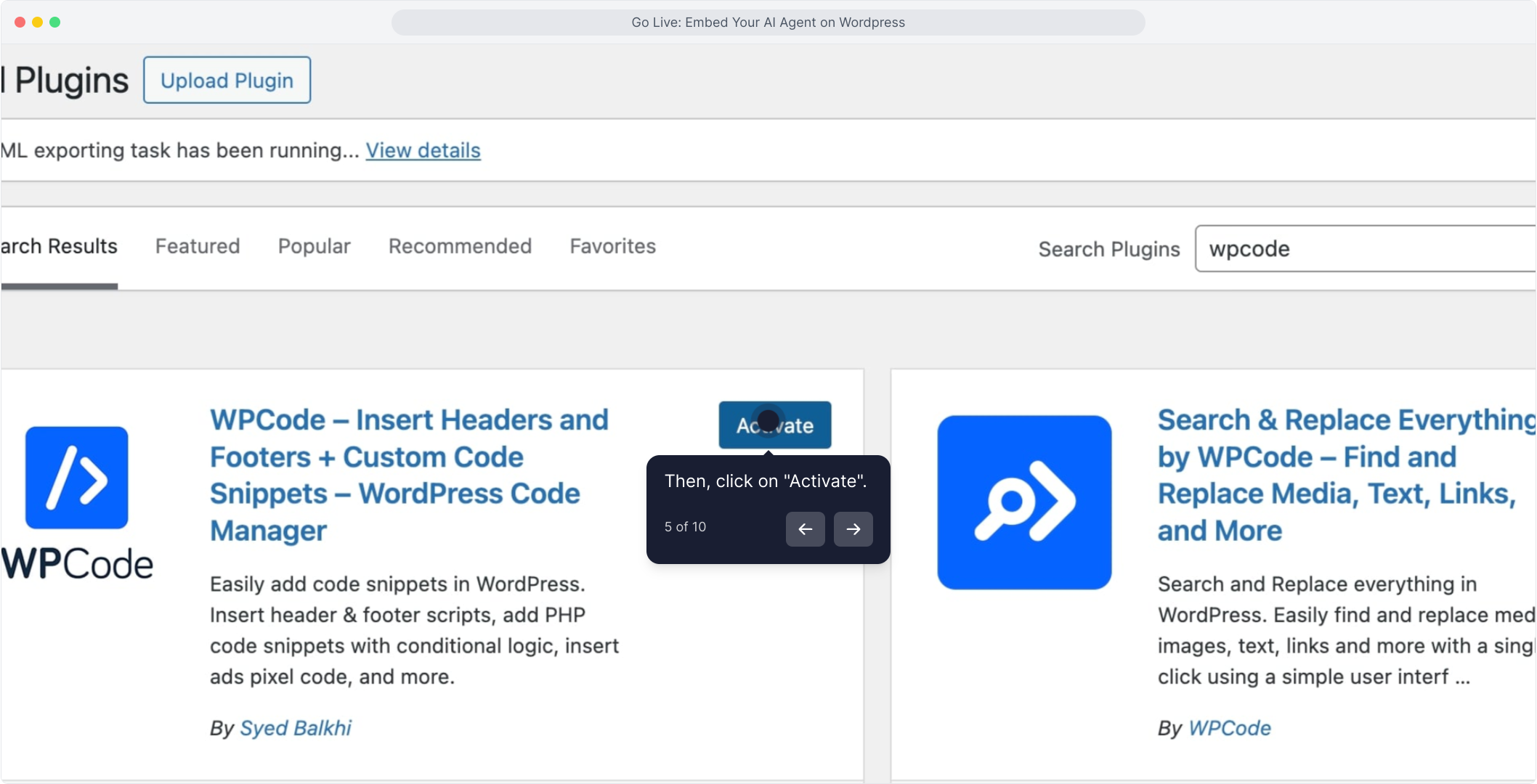This screenshot has width=1537, height=784.
Task: Select the Favorites tab
Action: tap(612, 246)
